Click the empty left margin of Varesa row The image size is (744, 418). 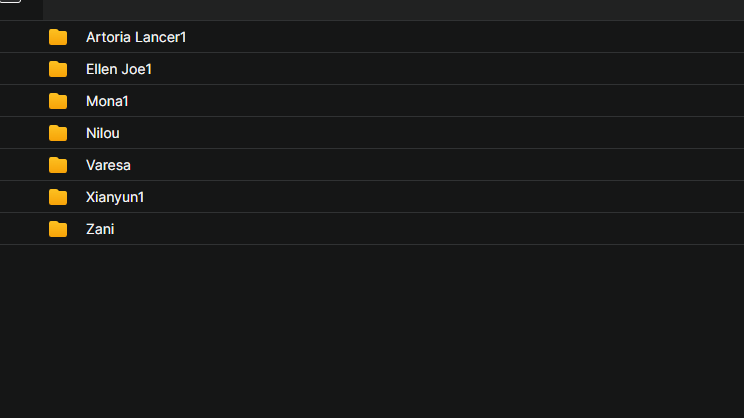[x=21, y=165]
